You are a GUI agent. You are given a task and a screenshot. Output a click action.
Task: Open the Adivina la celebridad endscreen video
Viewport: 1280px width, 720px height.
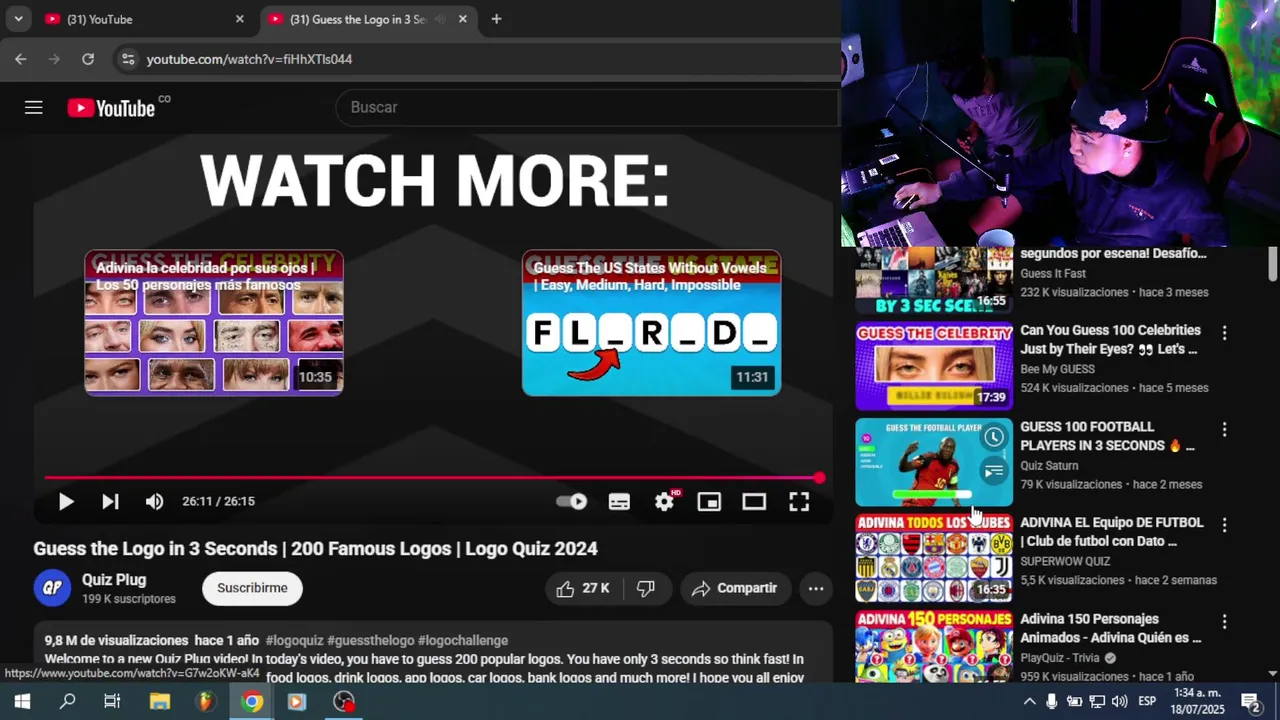(x=214, y=322)
